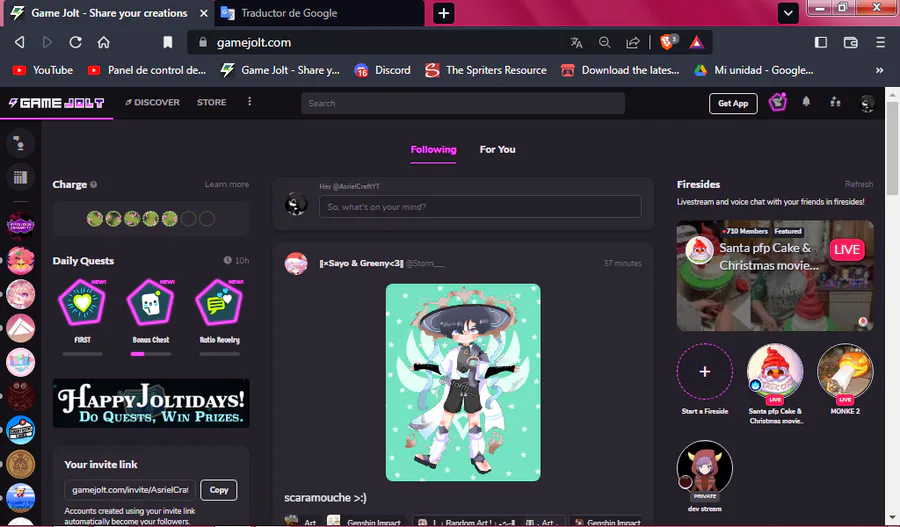The image size is (900, 527).
Task: Switch to the Following feed tab
Action: click(433, 149)
